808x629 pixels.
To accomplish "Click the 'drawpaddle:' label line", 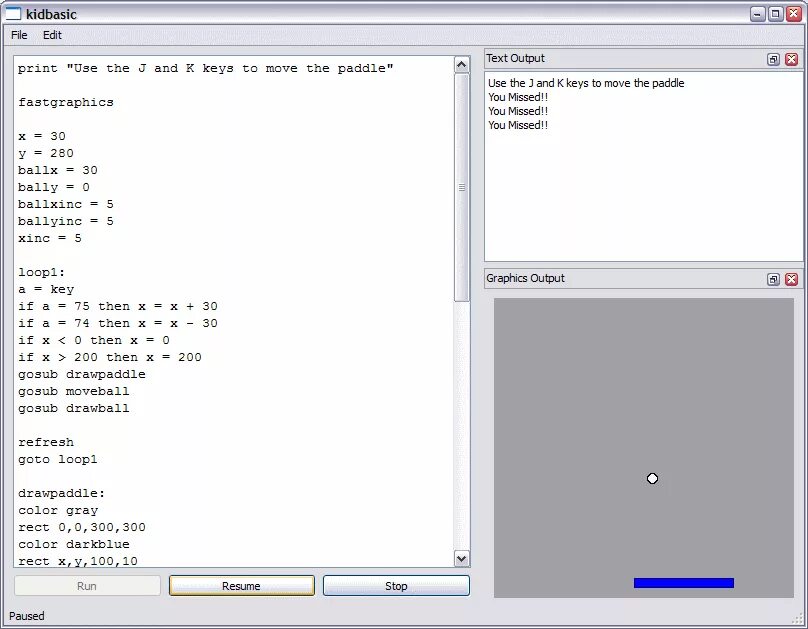I will [x=61, y=493].
